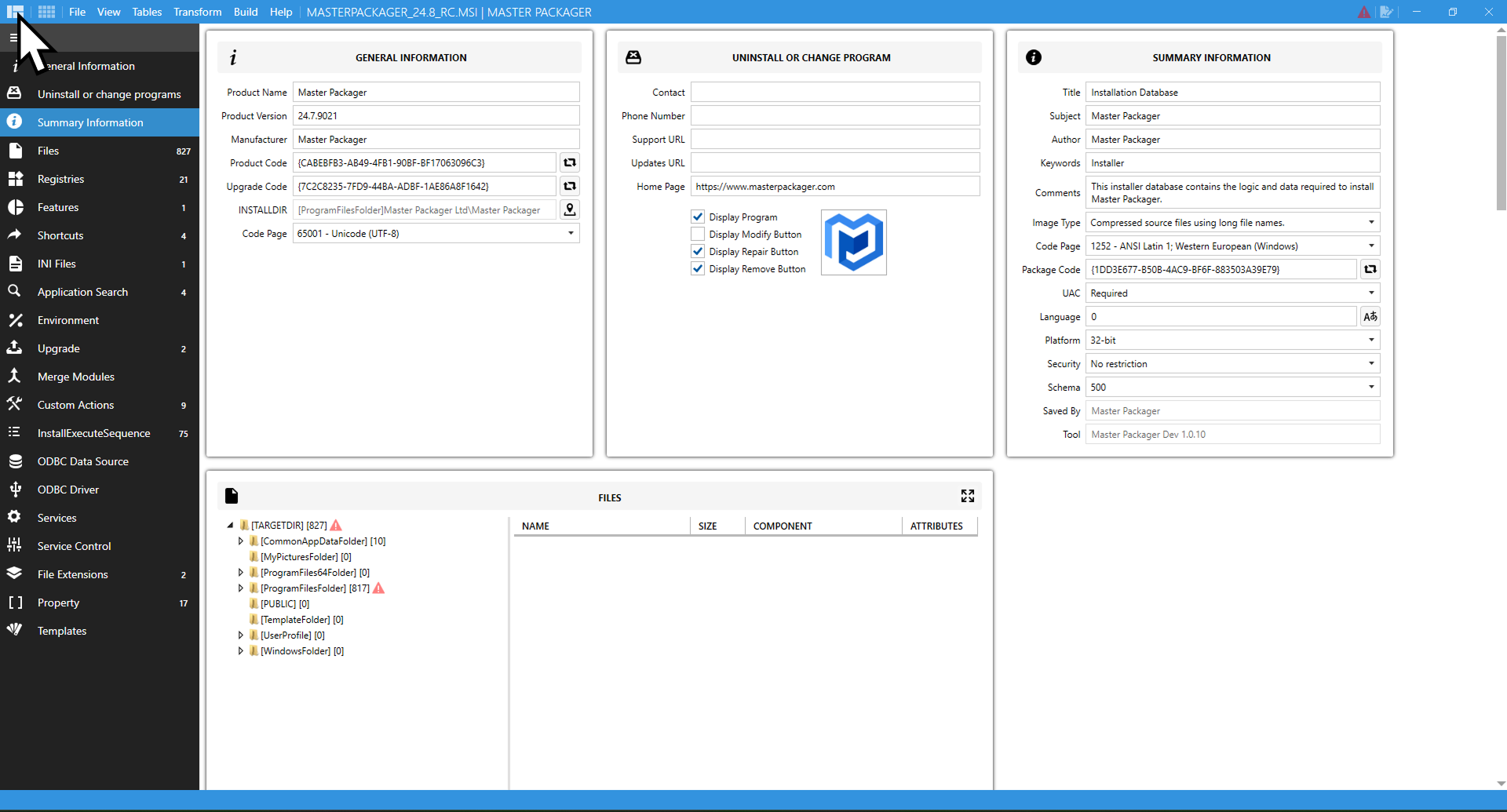Click the Product Name input field
Image resolution: width=1507 pixels, height=812 pixels.
click(436, 92)
